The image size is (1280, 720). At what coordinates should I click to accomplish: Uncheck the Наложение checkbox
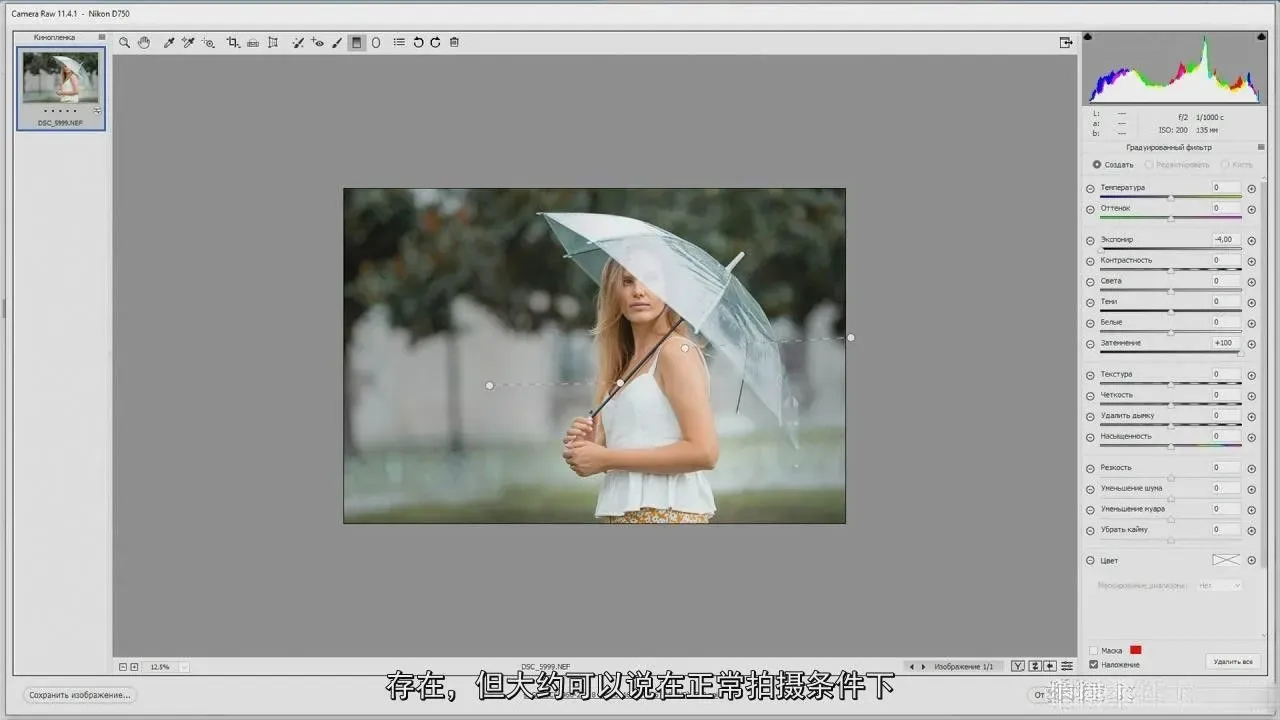point(1094,664)
